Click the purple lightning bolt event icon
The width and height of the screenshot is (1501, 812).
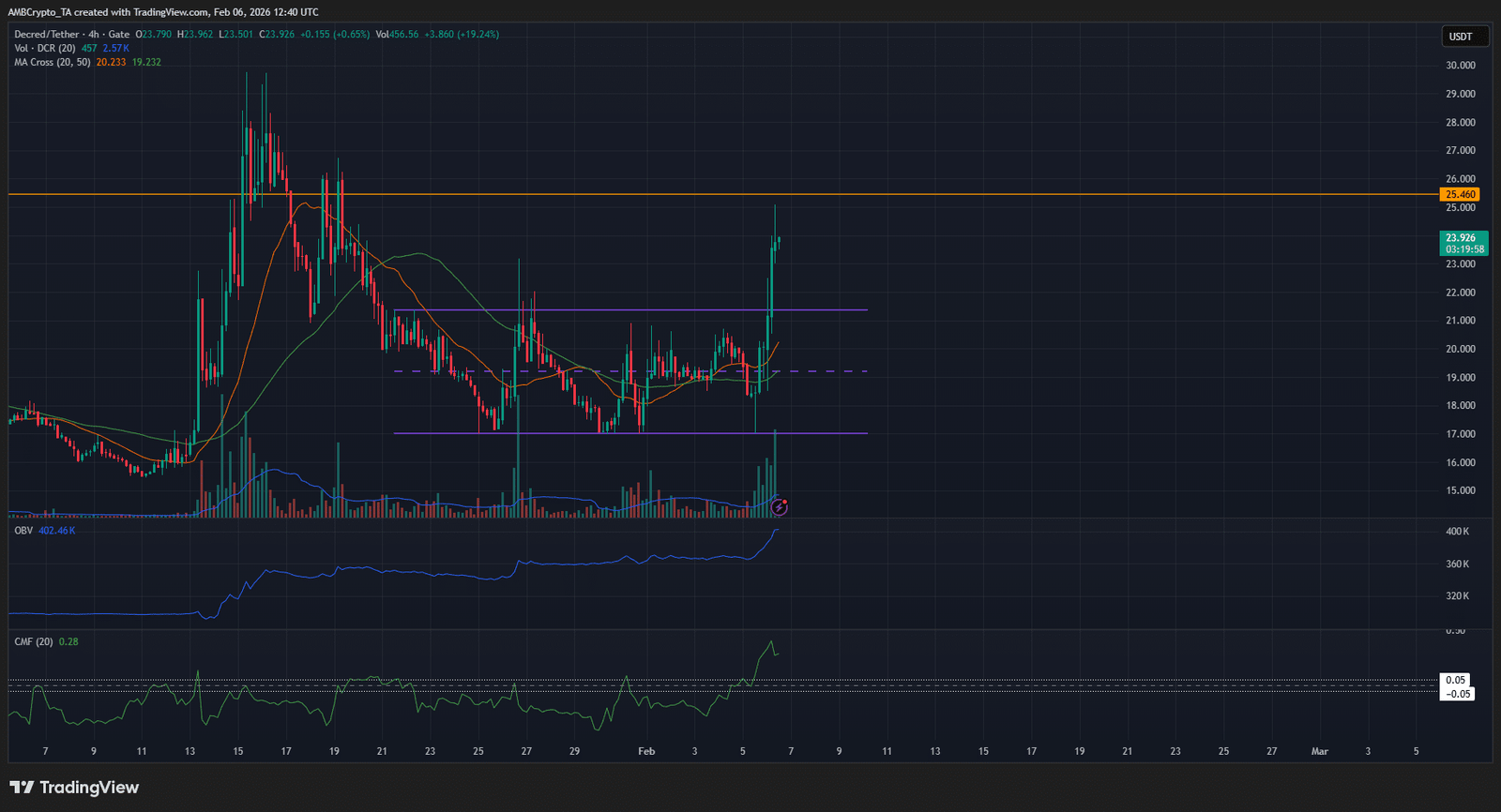point(780,507)
